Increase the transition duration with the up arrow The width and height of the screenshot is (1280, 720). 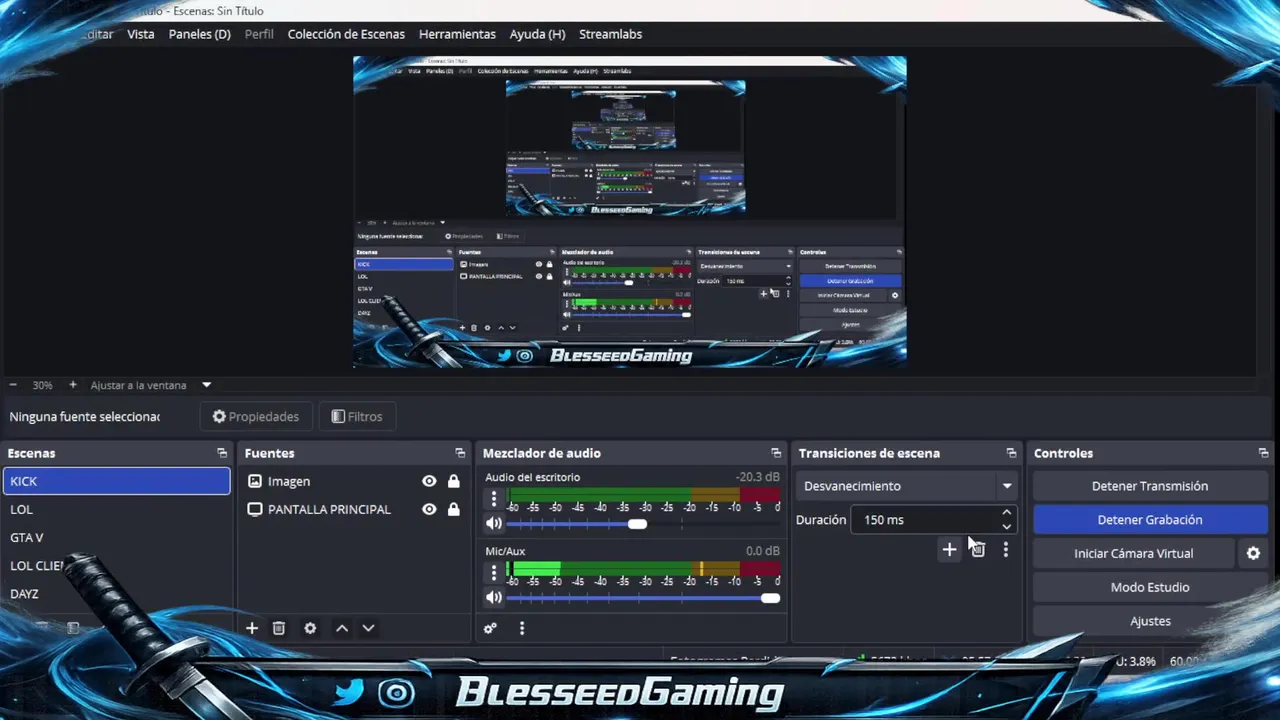coord(1007,513)
